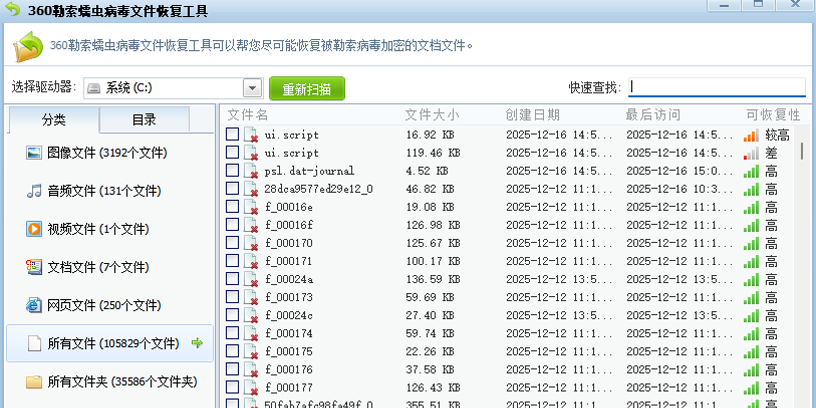Focus the 快速查找 search field
The image size is (816, 408).
click(x=717, y=87)
